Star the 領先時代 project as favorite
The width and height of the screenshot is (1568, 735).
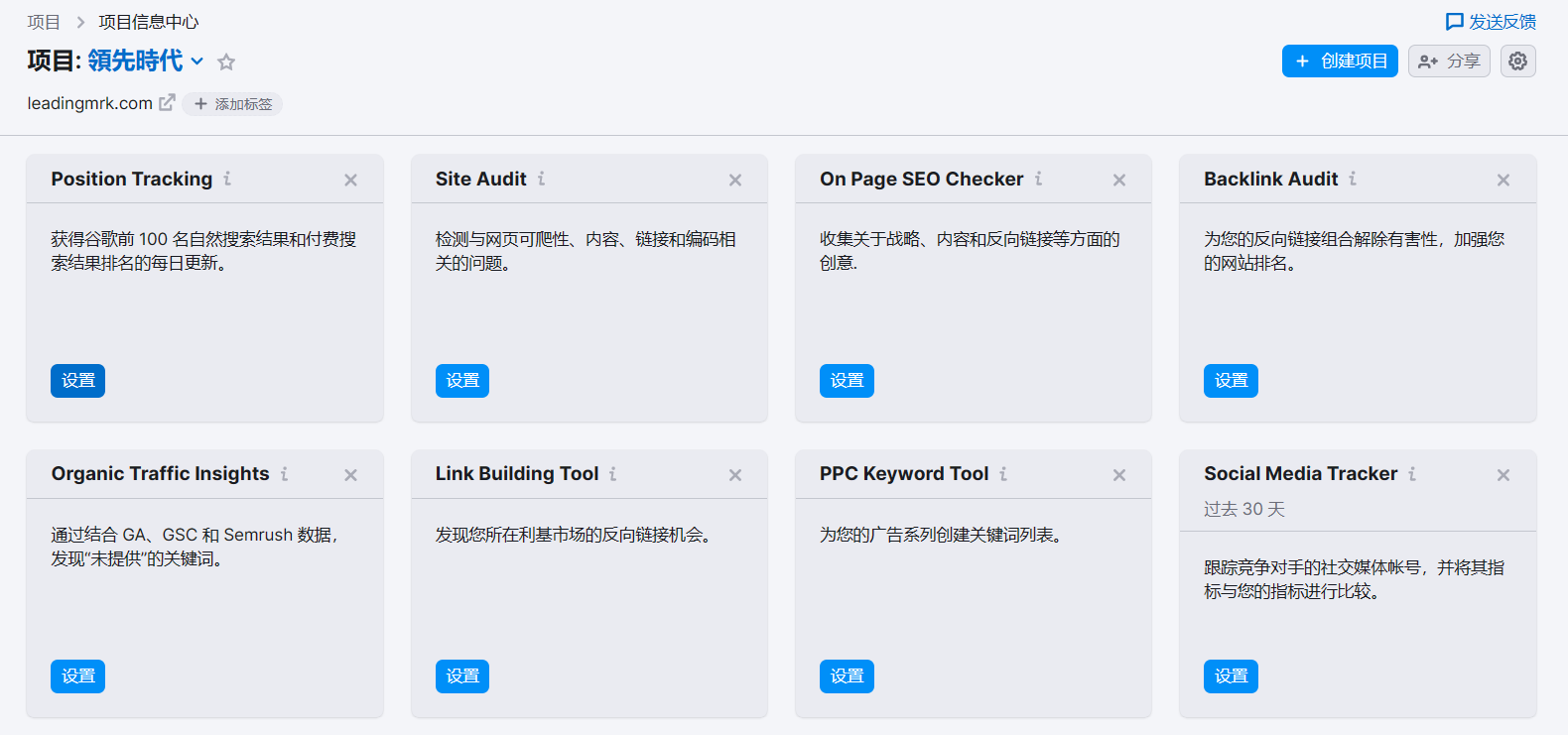point(226,61)
